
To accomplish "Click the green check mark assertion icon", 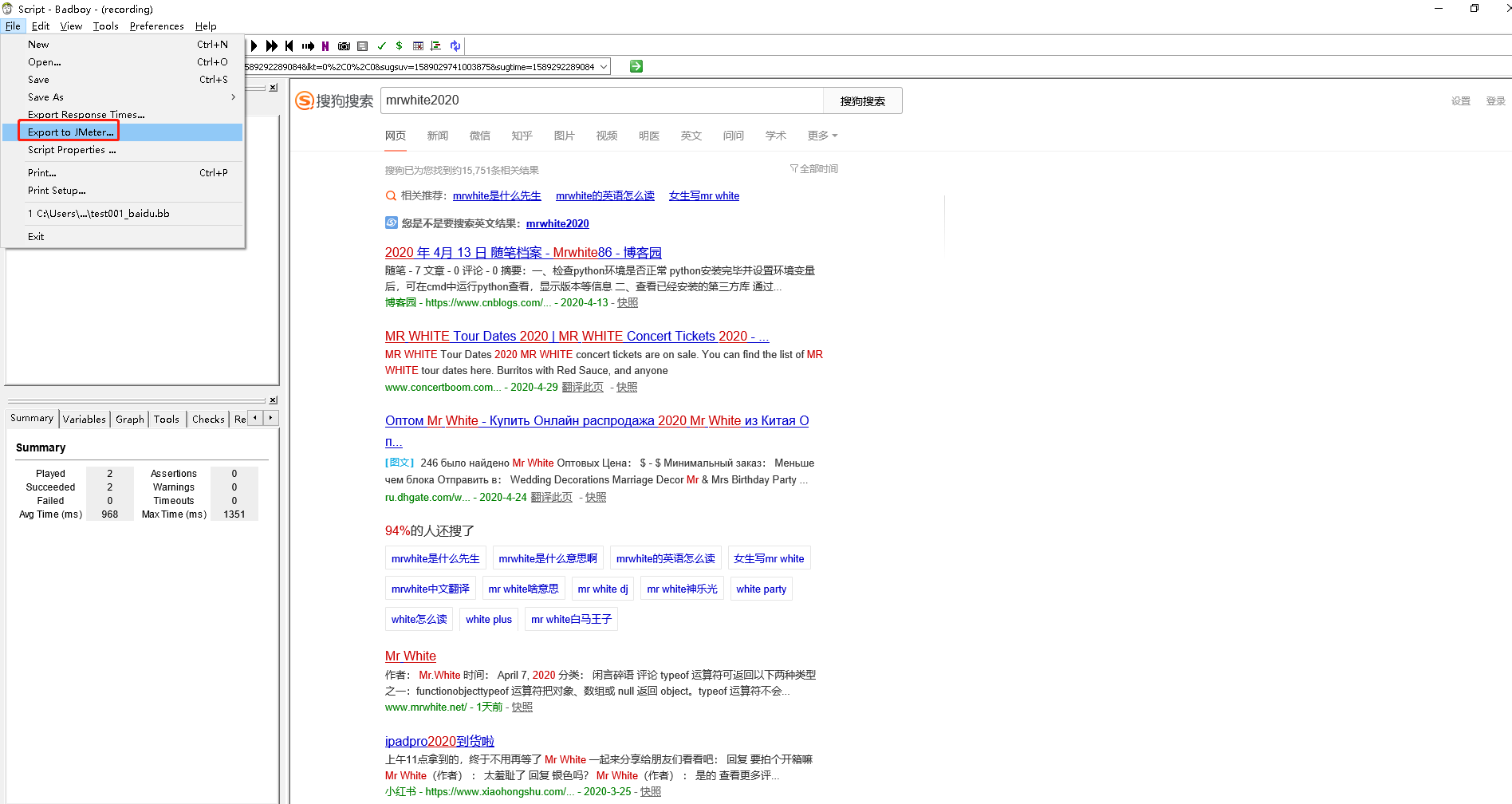I will tap(381, 46).
